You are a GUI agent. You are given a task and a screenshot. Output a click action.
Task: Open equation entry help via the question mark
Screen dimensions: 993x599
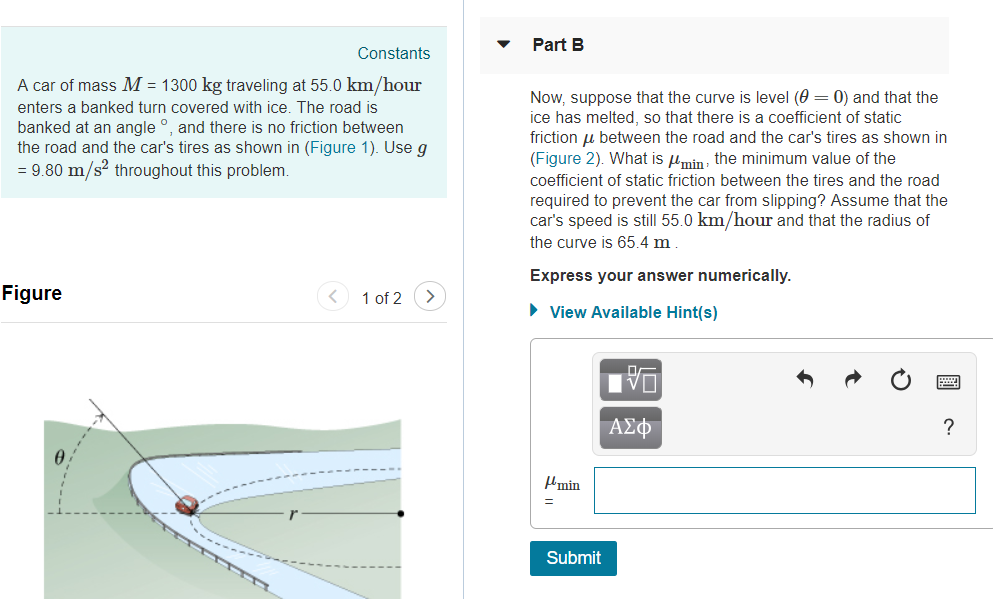point(948,427)
